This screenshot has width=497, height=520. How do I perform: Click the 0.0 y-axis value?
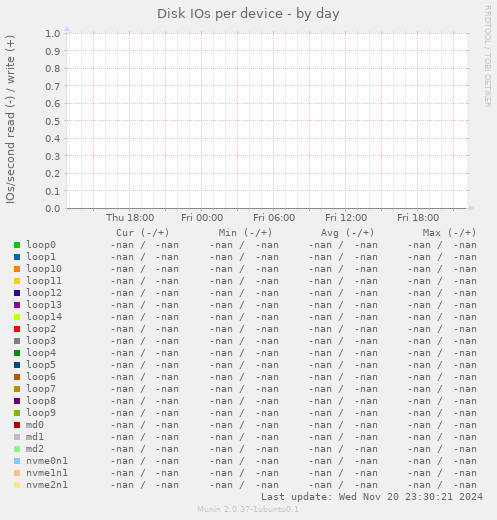53,209
